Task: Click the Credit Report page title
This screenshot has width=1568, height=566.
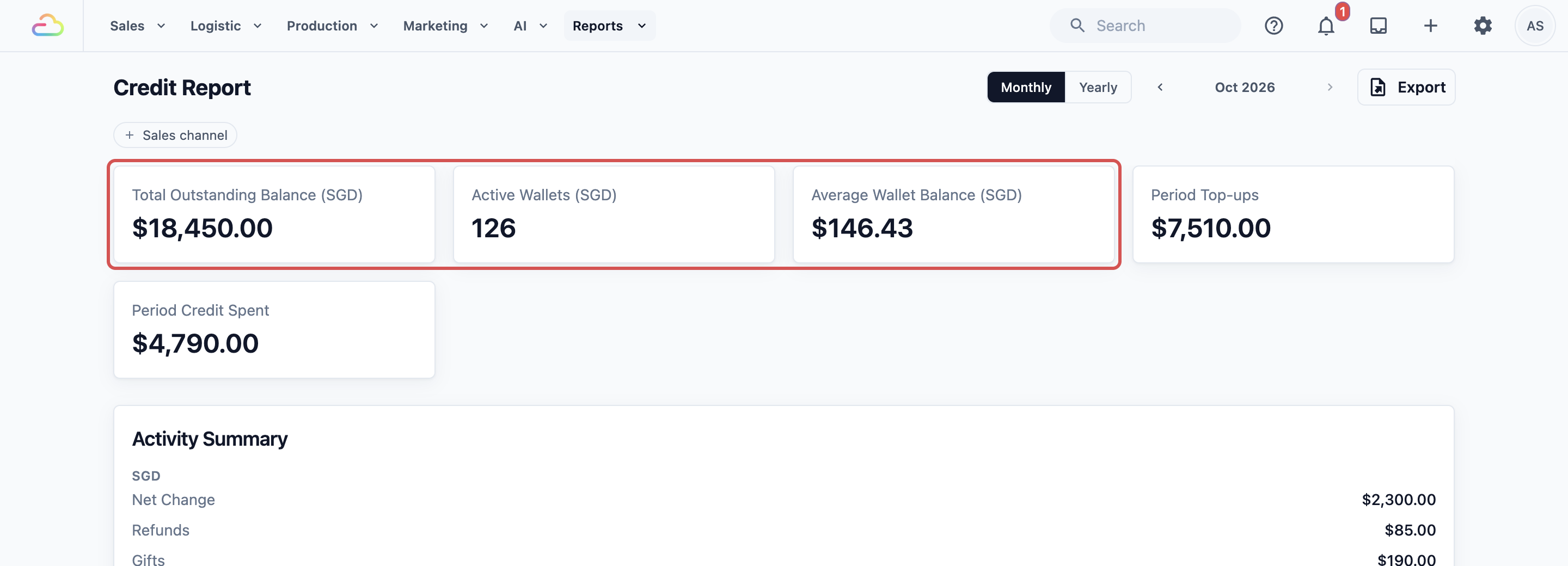Action: point(182,88)
